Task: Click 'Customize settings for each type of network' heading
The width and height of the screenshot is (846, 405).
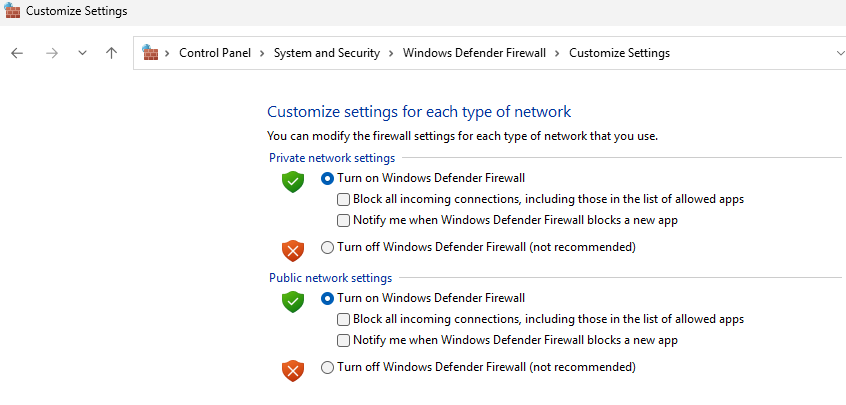Action: 419,112
